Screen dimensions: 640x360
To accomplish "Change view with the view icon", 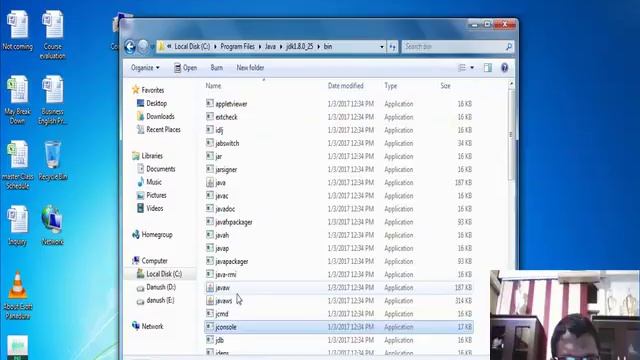I will pyautogui.click(x=462, y=68).
